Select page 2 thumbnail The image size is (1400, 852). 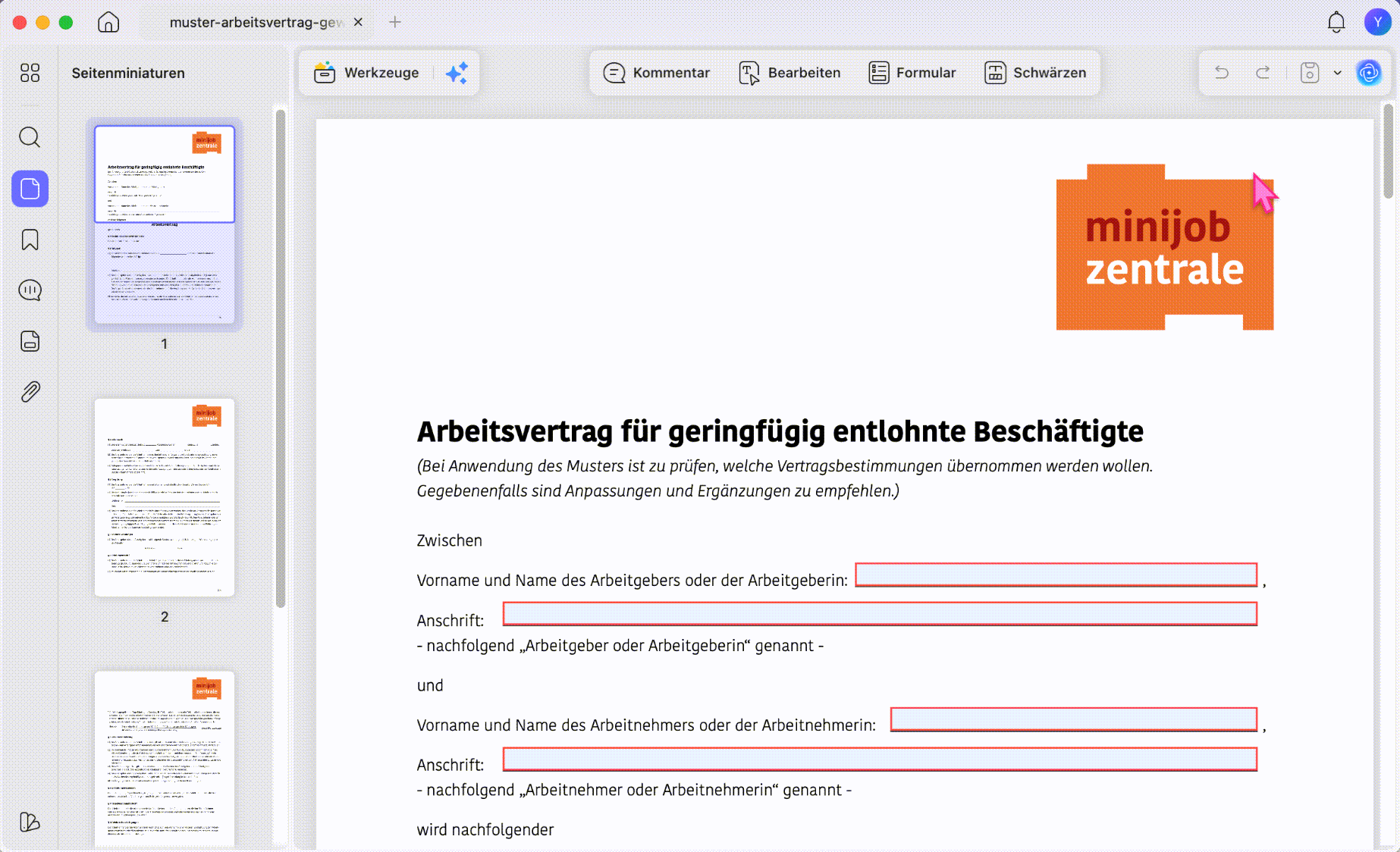(165, 497)
